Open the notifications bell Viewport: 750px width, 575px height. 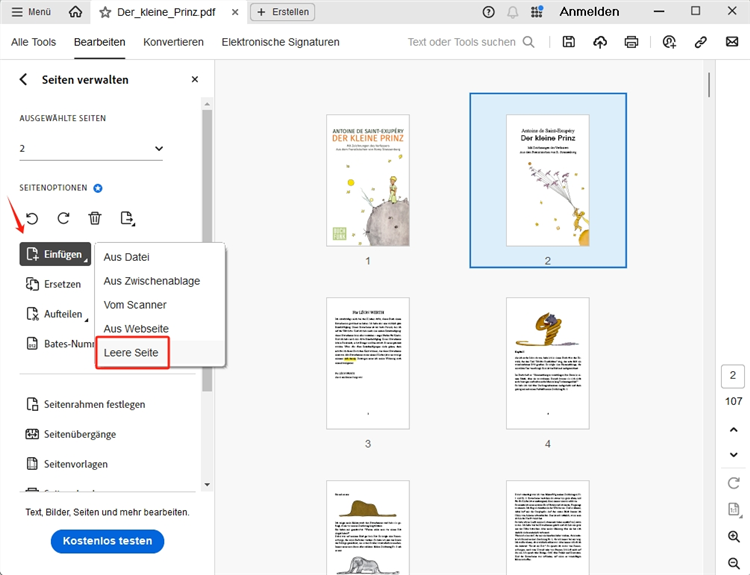pos(512,12)
